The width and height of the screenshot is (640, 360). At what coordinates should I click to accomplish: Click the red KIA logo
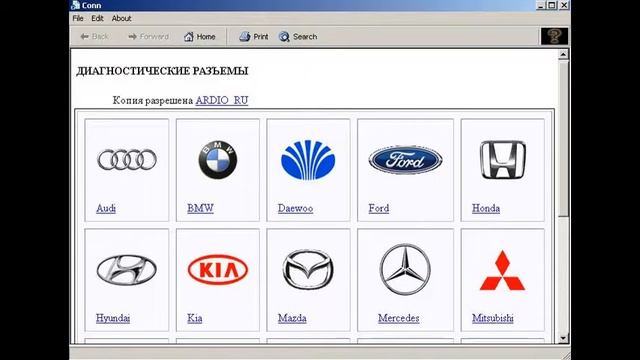(x=218, y=270)
